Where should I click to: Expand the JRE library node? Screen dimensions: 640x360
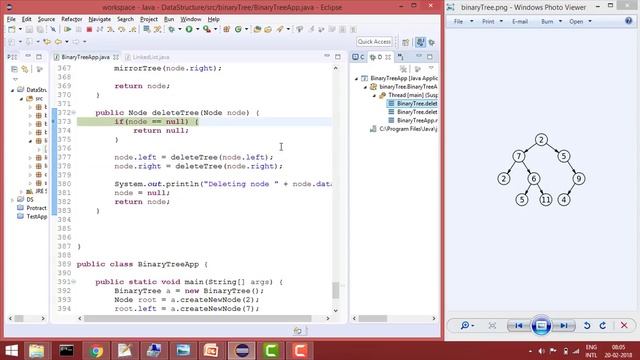coord(22,191)
